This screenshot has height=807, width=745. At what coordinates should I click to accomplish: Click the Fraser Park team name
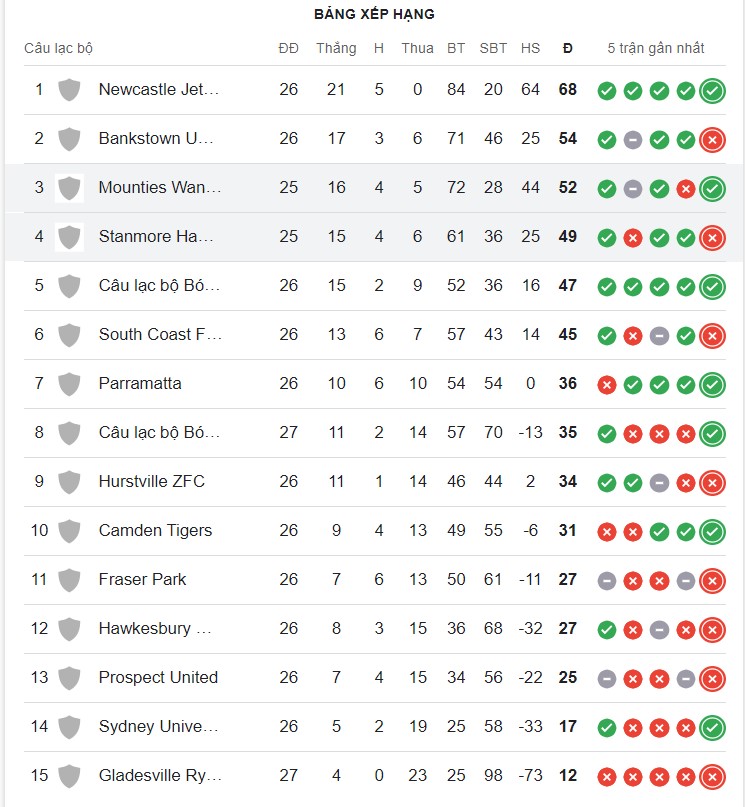[142, 579]
